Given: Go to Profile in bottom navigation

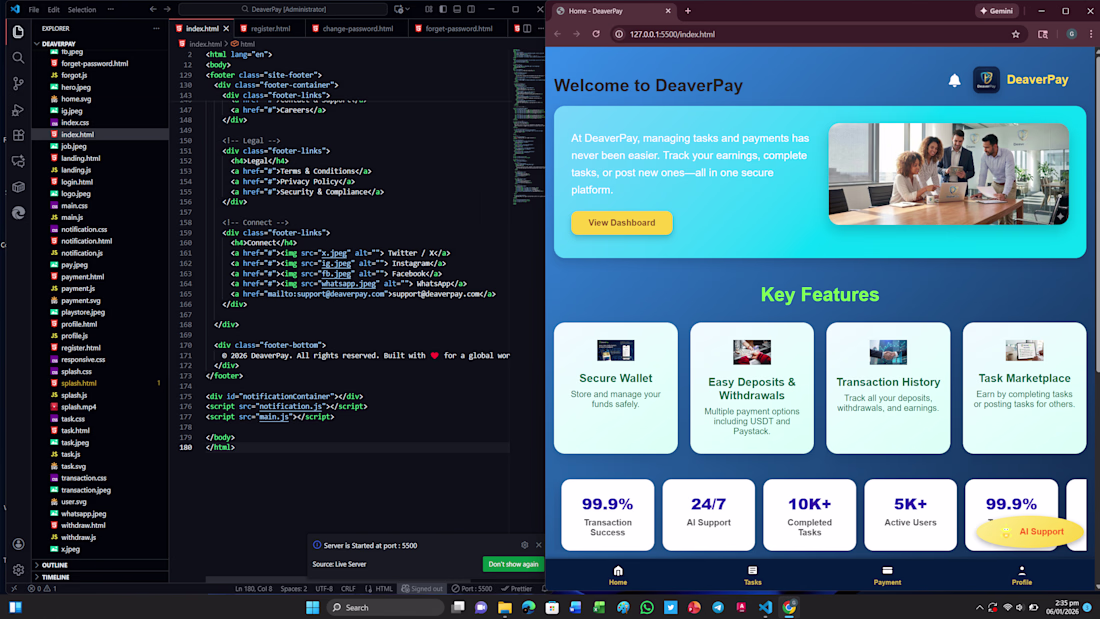Looking at the screenshot, I should coord(1021,575).
